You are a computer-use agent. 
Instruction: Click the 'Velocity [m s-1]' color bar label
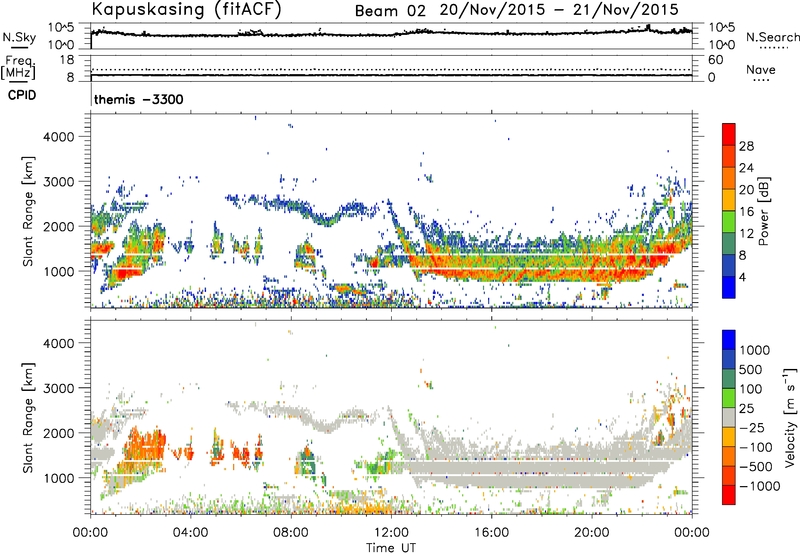[x=789, y=417]
